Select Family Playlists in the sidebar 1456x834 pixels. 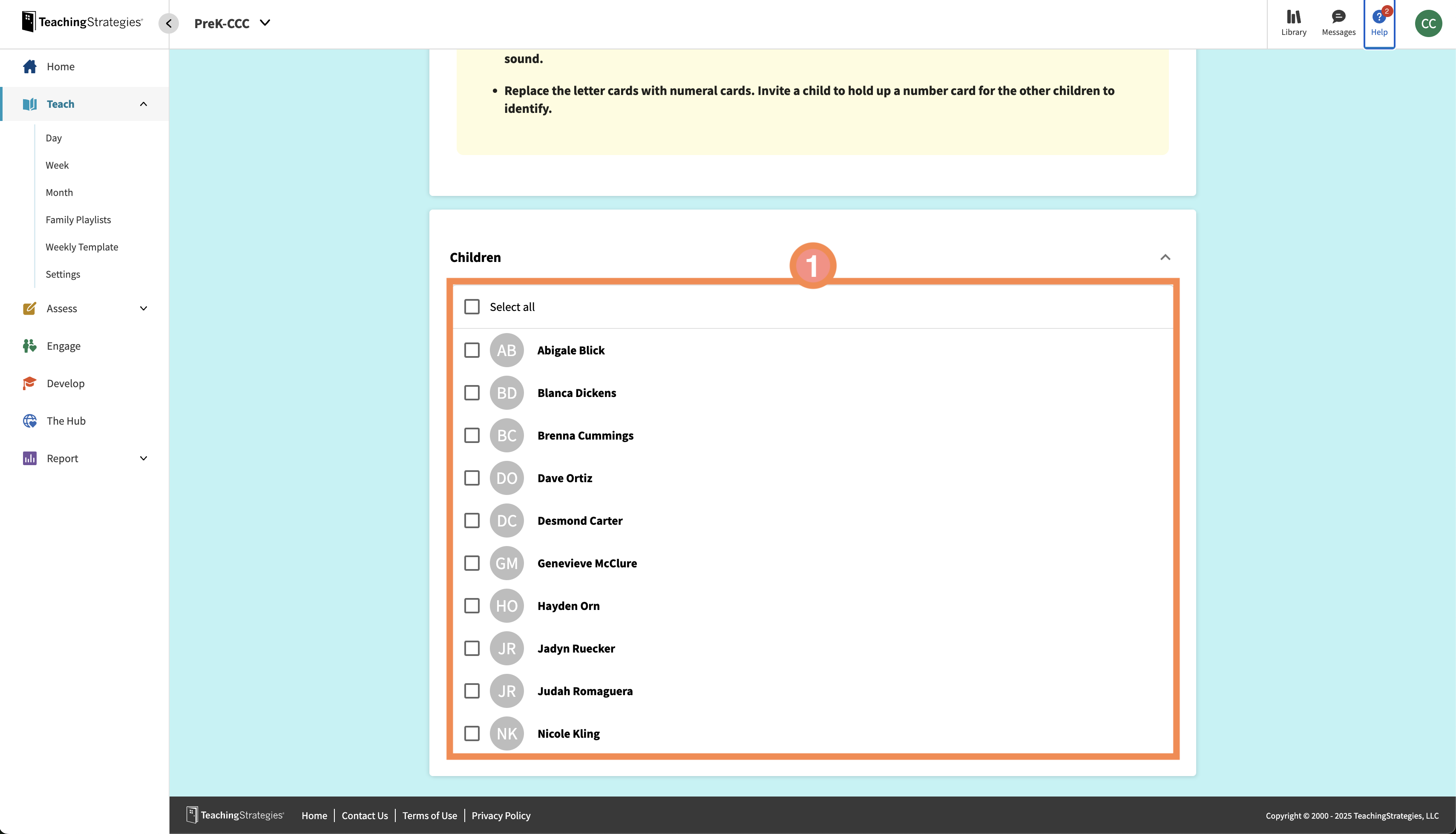(x=78, y=220)
